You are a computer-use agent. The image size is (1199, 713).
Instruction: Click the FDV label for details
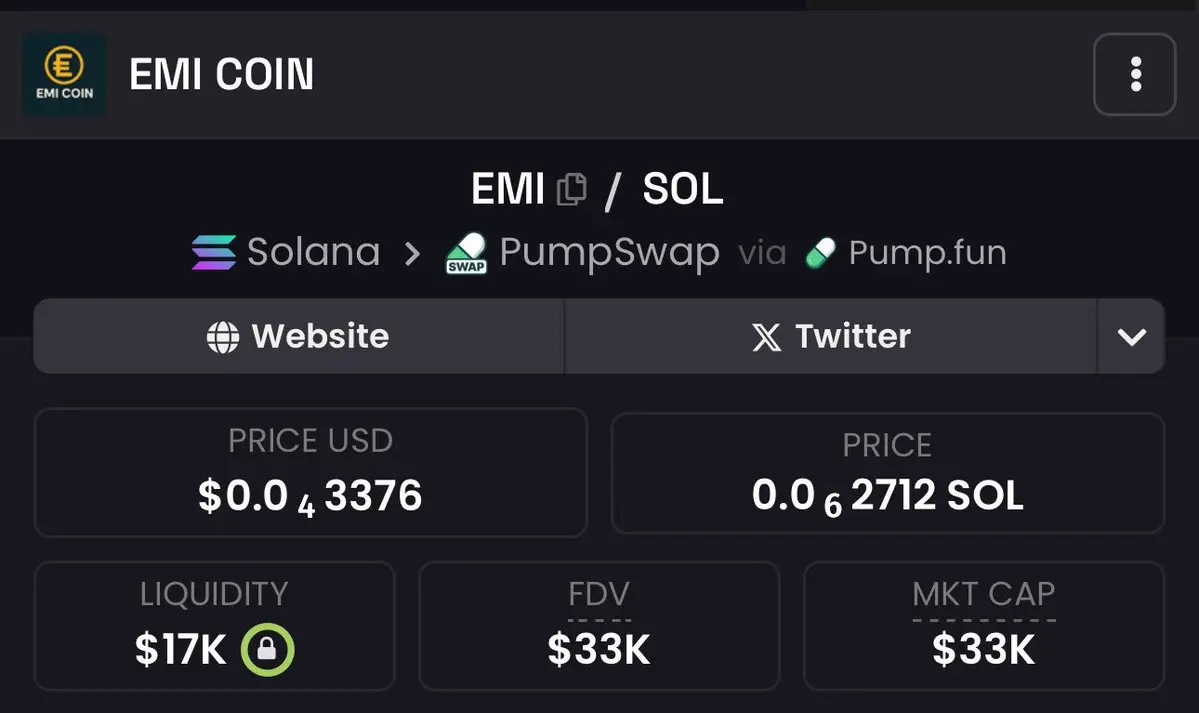click(x=598, y=595)
